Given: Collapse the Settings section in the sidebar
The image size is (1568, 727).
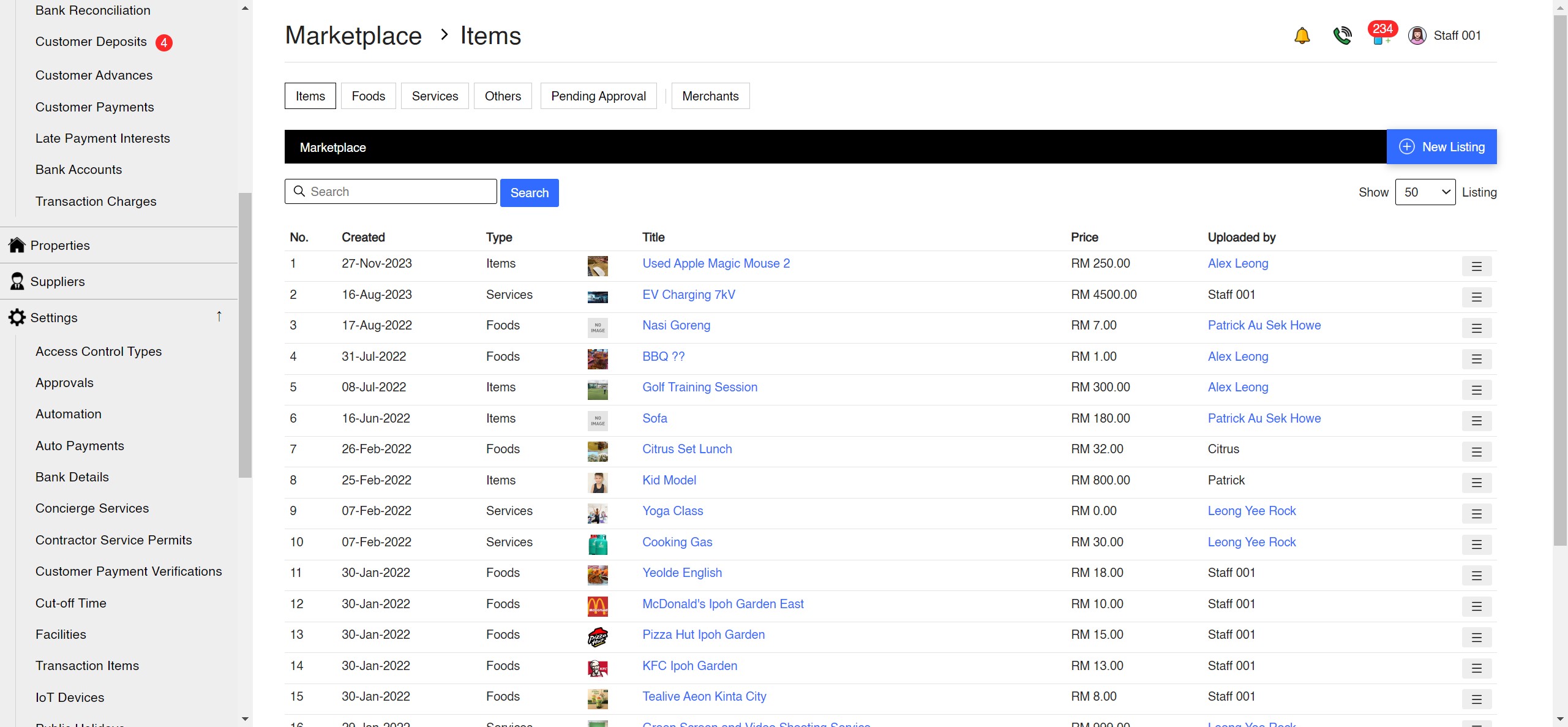Looking at the screenshot, I should click(x=219, y=317).
